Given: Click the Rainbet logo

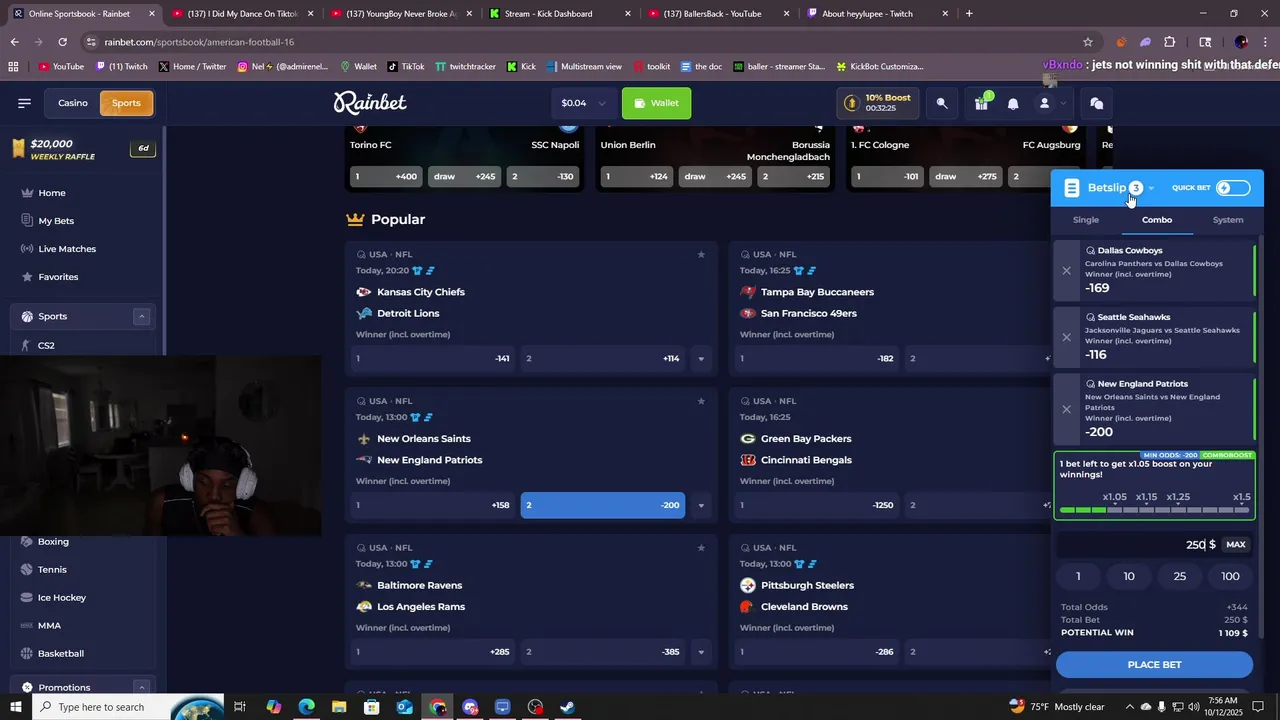Looking at the screenshot, I should 370,102.
